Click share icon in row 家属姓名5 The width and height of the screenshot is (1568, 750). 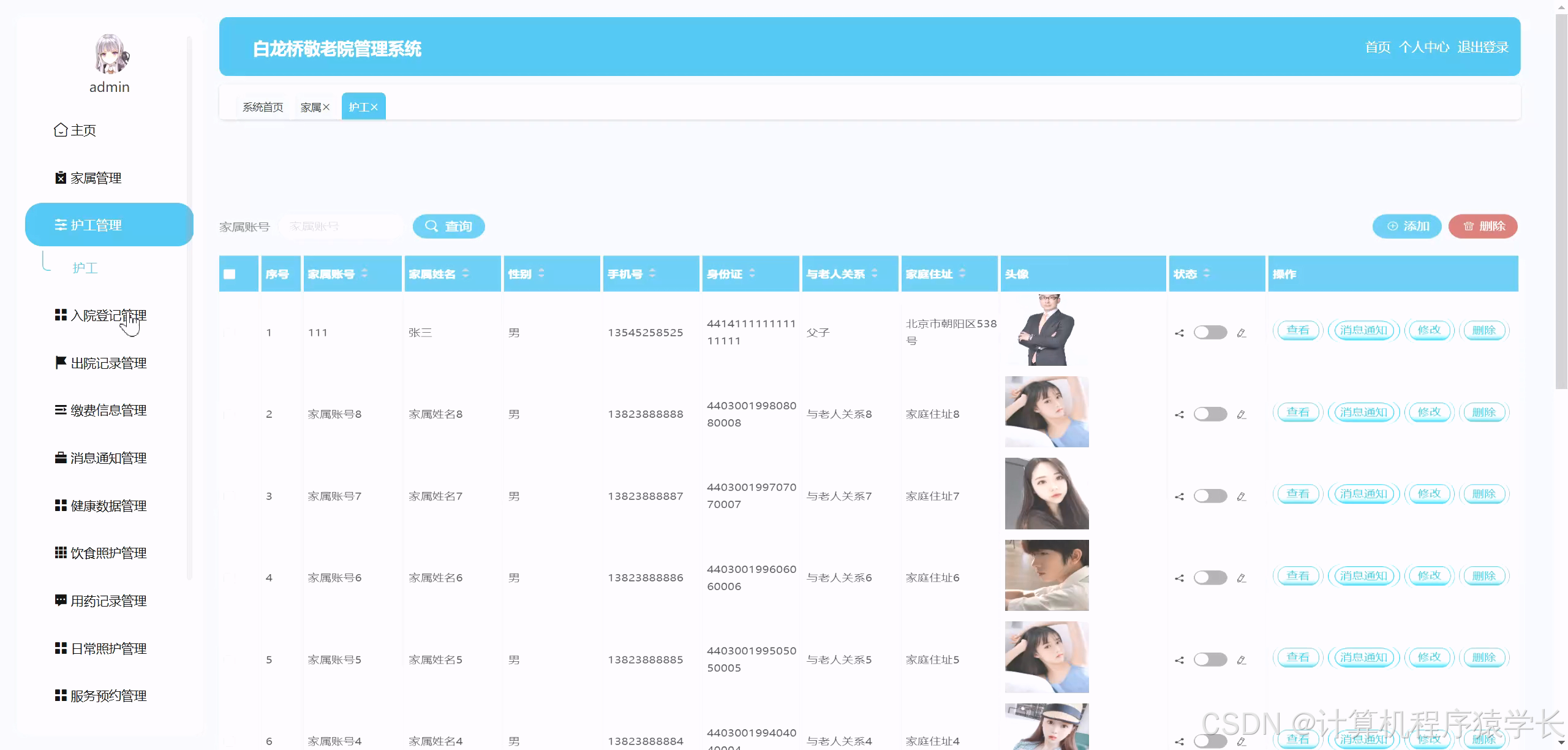1179,661
